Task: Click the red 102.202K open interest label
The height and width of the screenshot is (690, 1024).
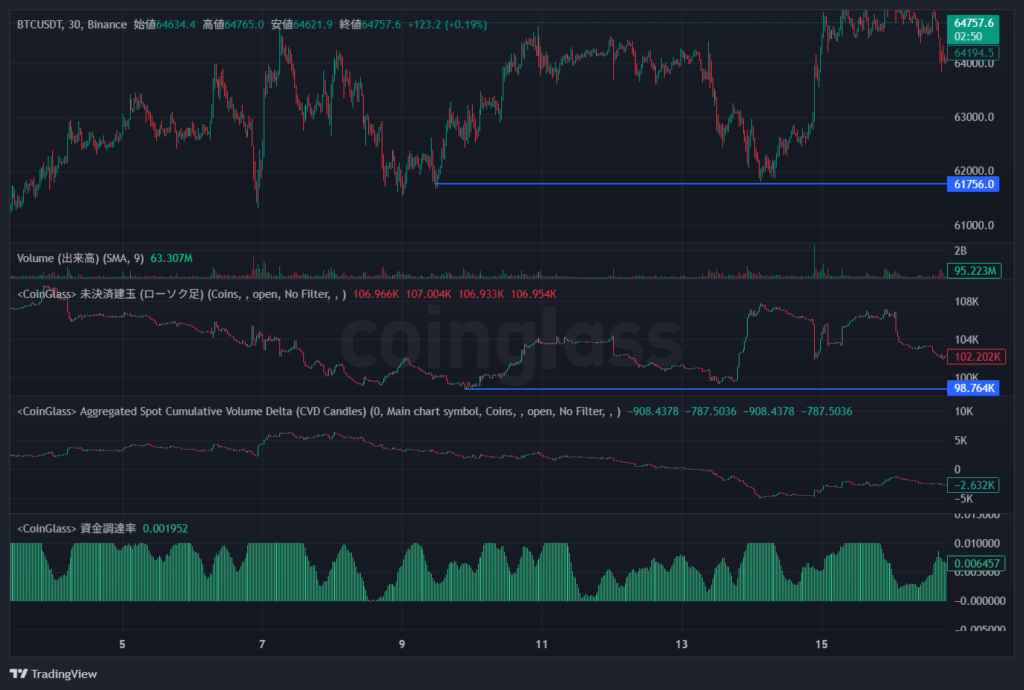Action: click(x=976, y=357)
